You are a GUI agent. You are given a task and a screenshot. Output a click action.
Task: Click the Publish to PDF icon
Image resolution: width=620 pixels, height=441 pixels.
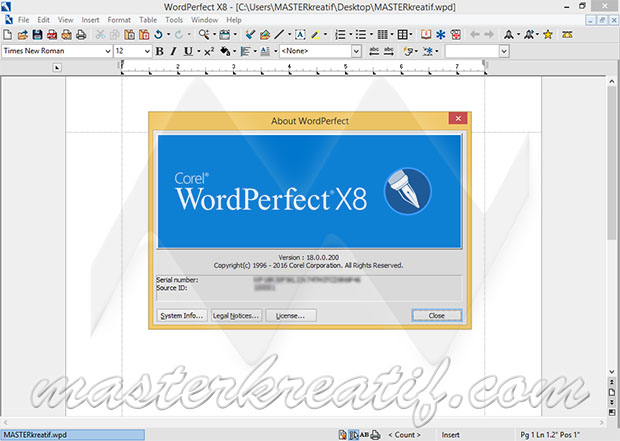click(52, 35)
